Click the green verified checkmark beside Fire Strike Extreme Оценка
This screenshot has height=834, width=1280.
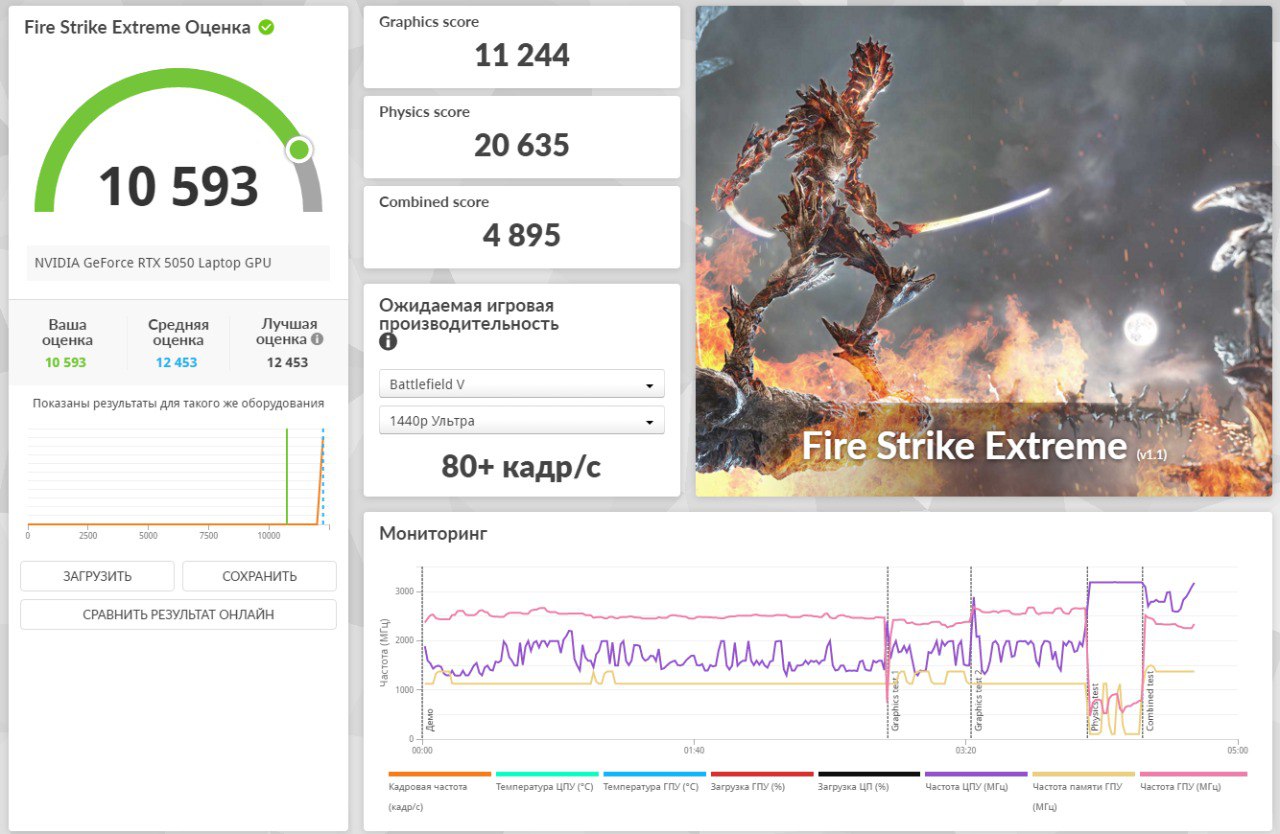pos(266,27)
